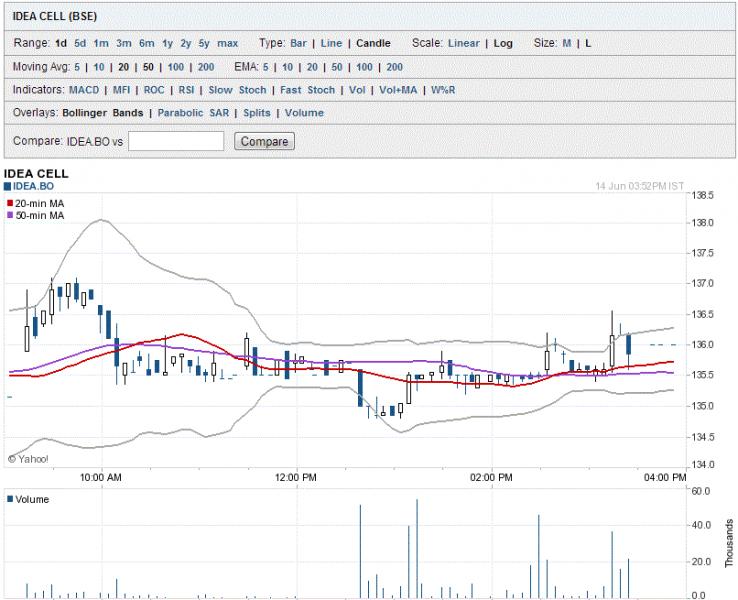The image size is (738, 600).
Task: Enable the Parabolic SAR overlay
Action: point(193,113)
